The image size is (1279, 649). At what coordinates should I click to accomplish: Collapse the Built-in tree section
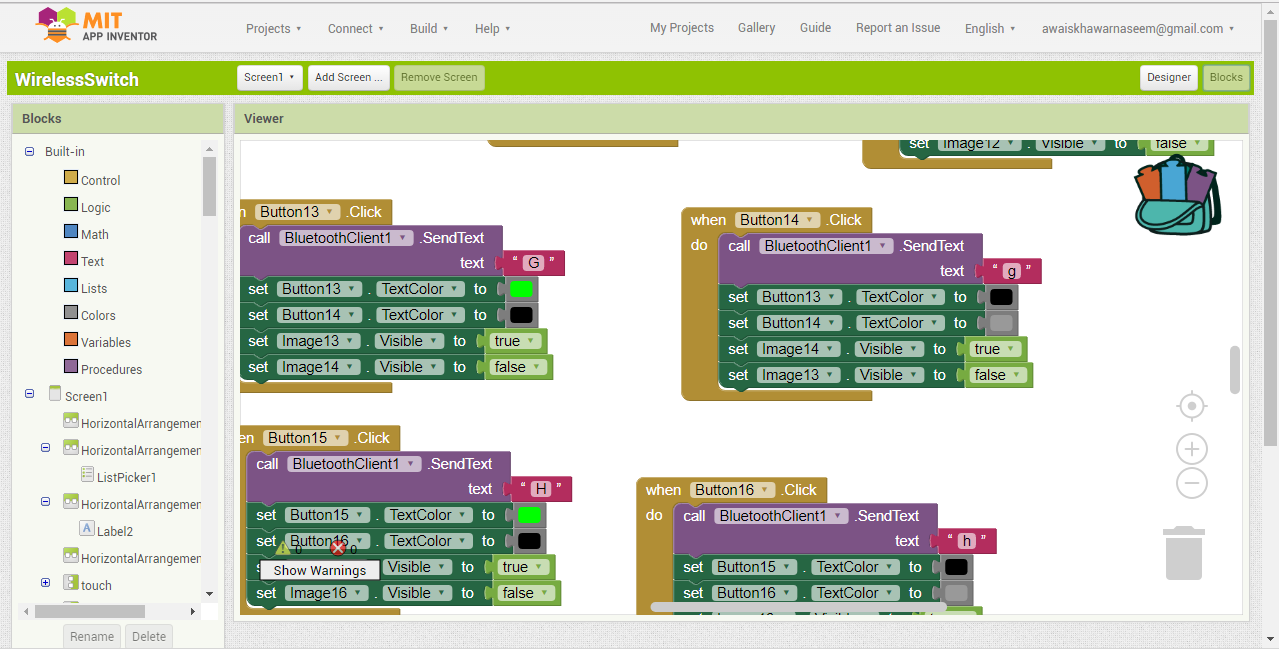(29, 152)
